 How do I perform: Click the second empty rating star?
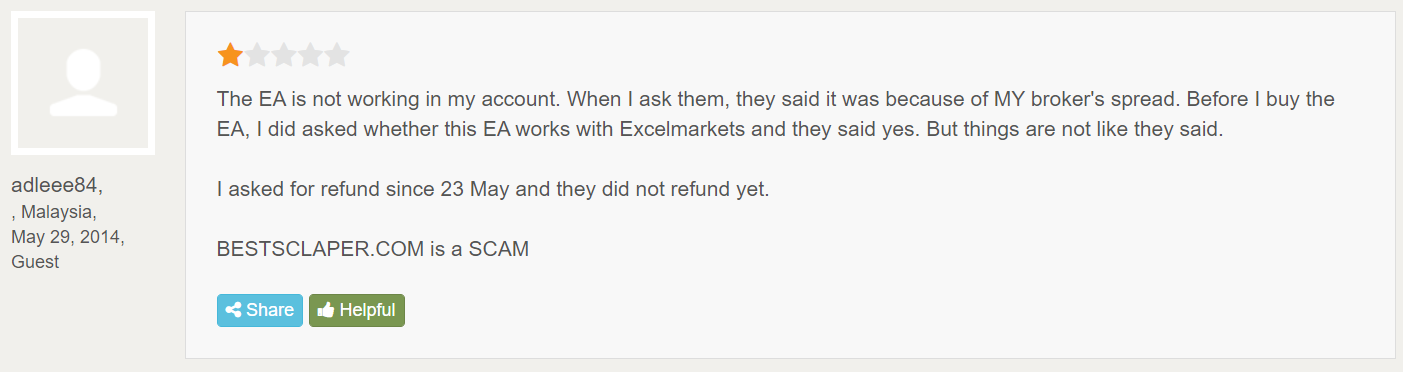[x=257, y=54]
